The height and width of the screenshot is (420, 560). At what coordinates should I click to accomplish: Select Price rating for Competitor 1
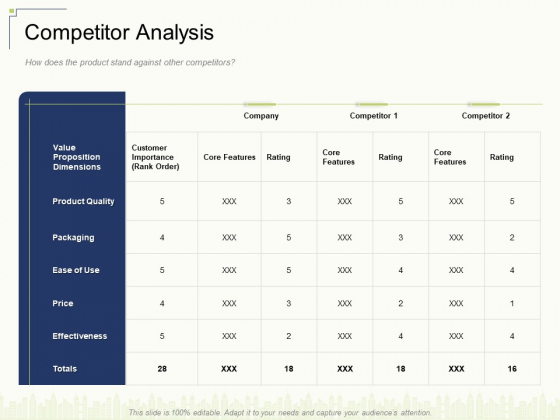coord(401,303)
